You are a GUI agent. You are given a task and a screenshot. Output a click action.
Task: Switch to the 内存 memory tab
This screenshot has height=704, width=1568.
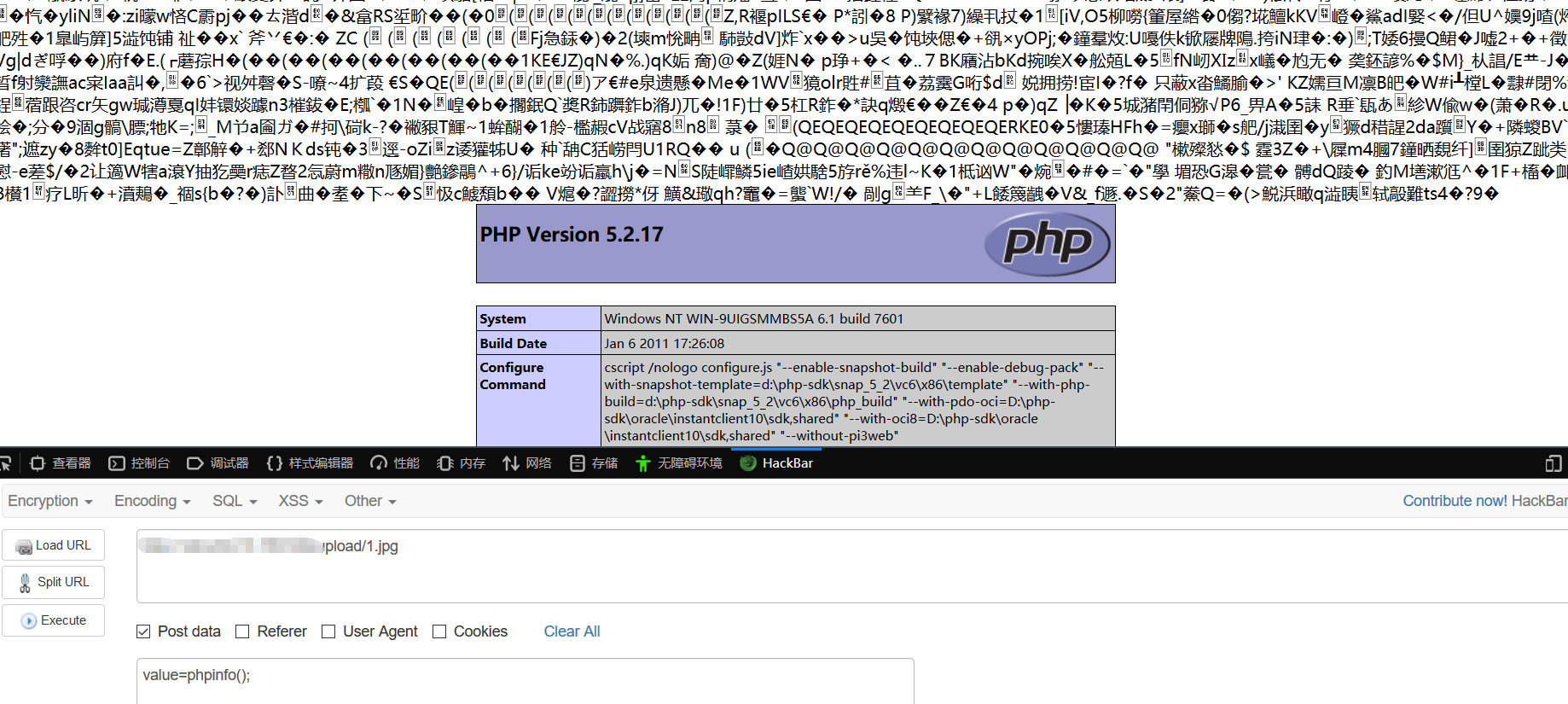coord(461,463)
